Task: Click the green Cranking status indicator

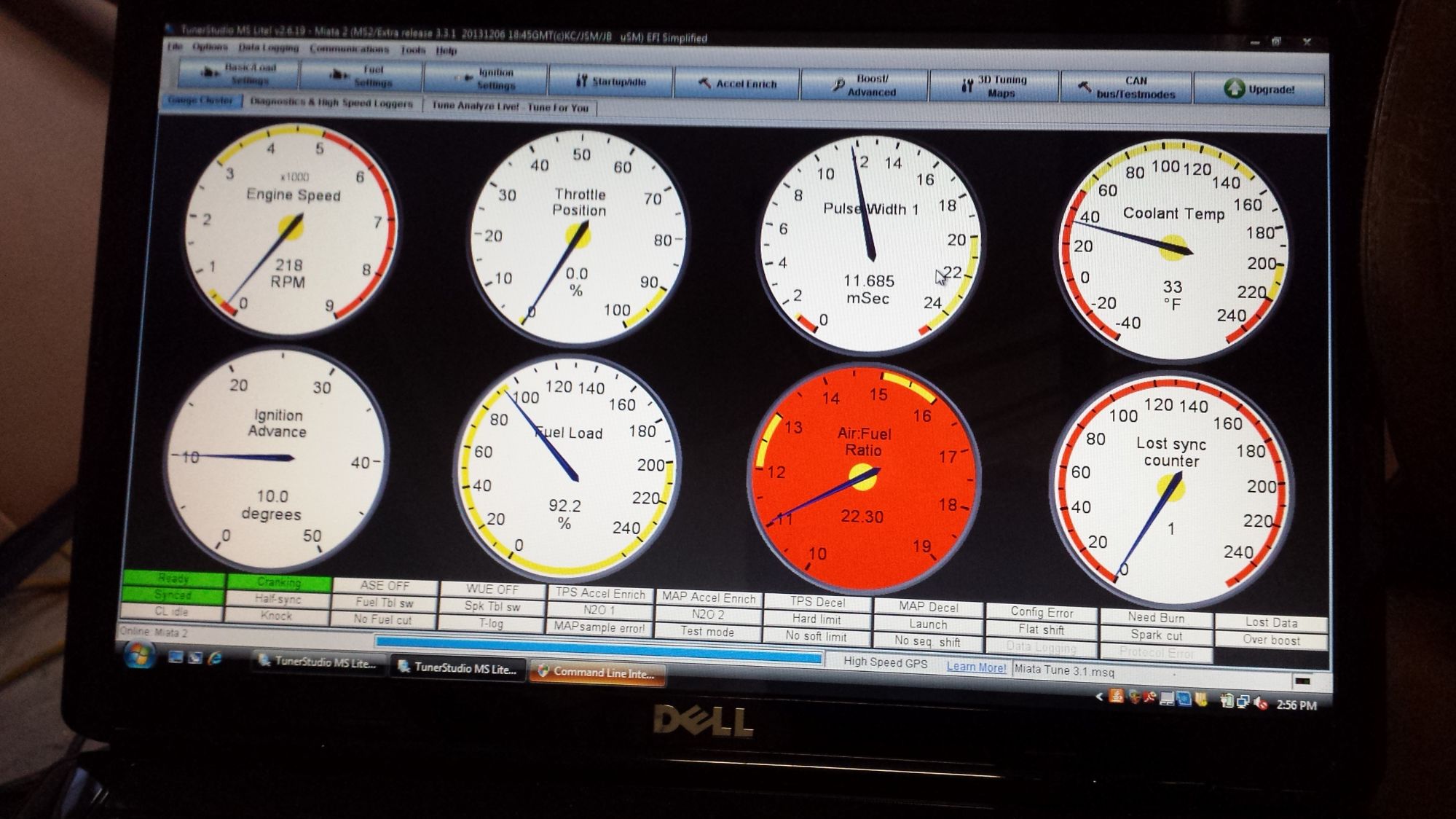Action: coord(279,582)
